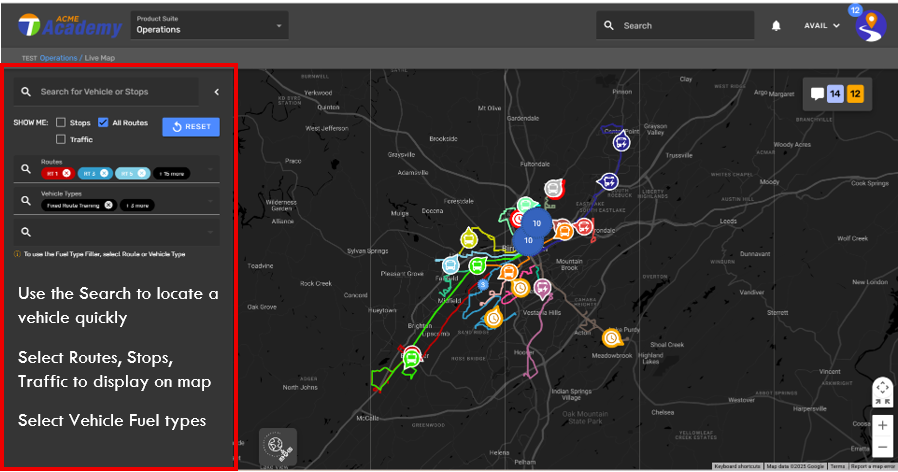Image resolution: width=898 pixels, height=472 pixels.
Task: Open the Product Suite dropdown
Action: [x=208, y=25]
